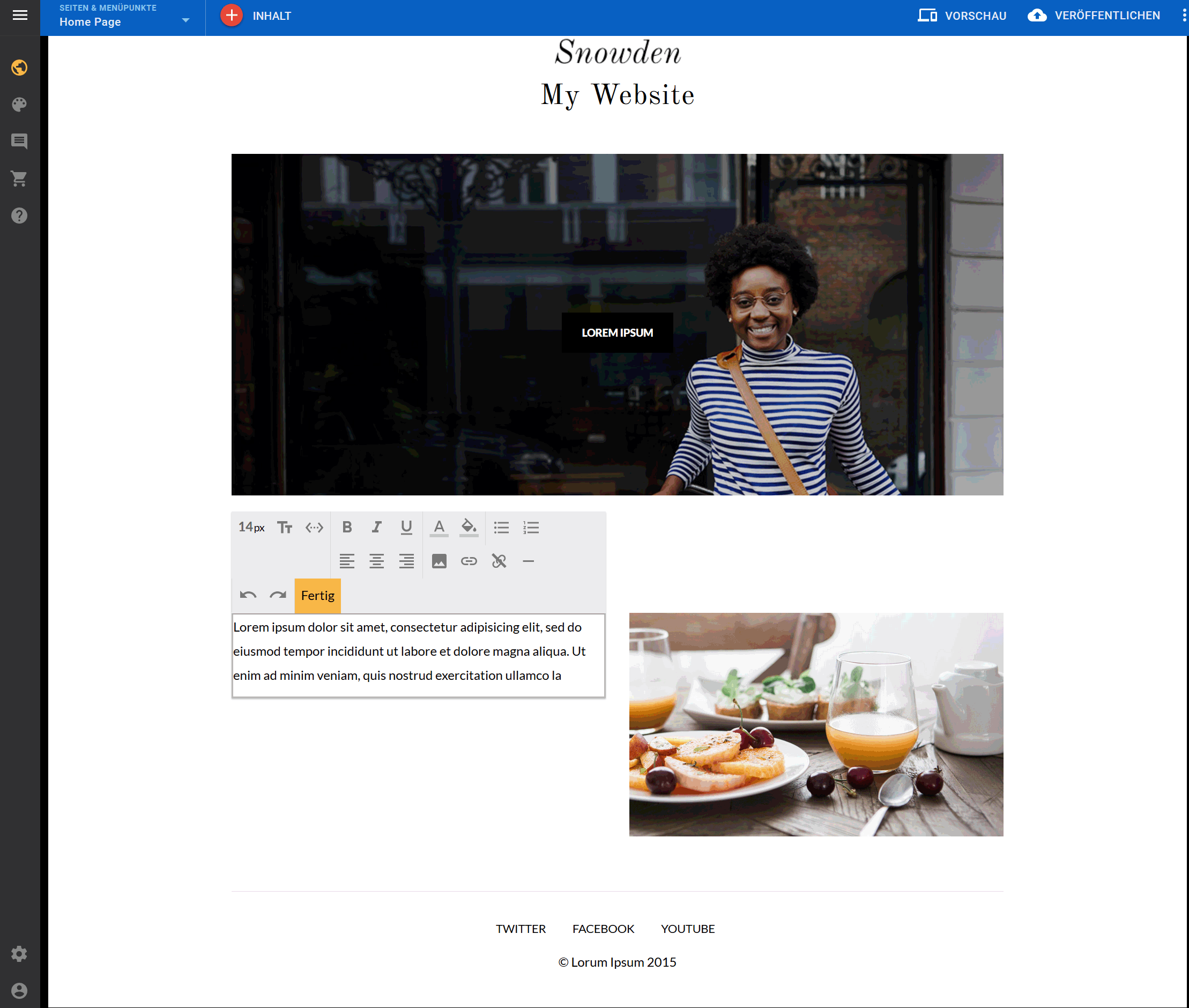This screenshot has height=1008, width=1189.
Task: Open the background fill color bucket
Action: pos(469,527)
